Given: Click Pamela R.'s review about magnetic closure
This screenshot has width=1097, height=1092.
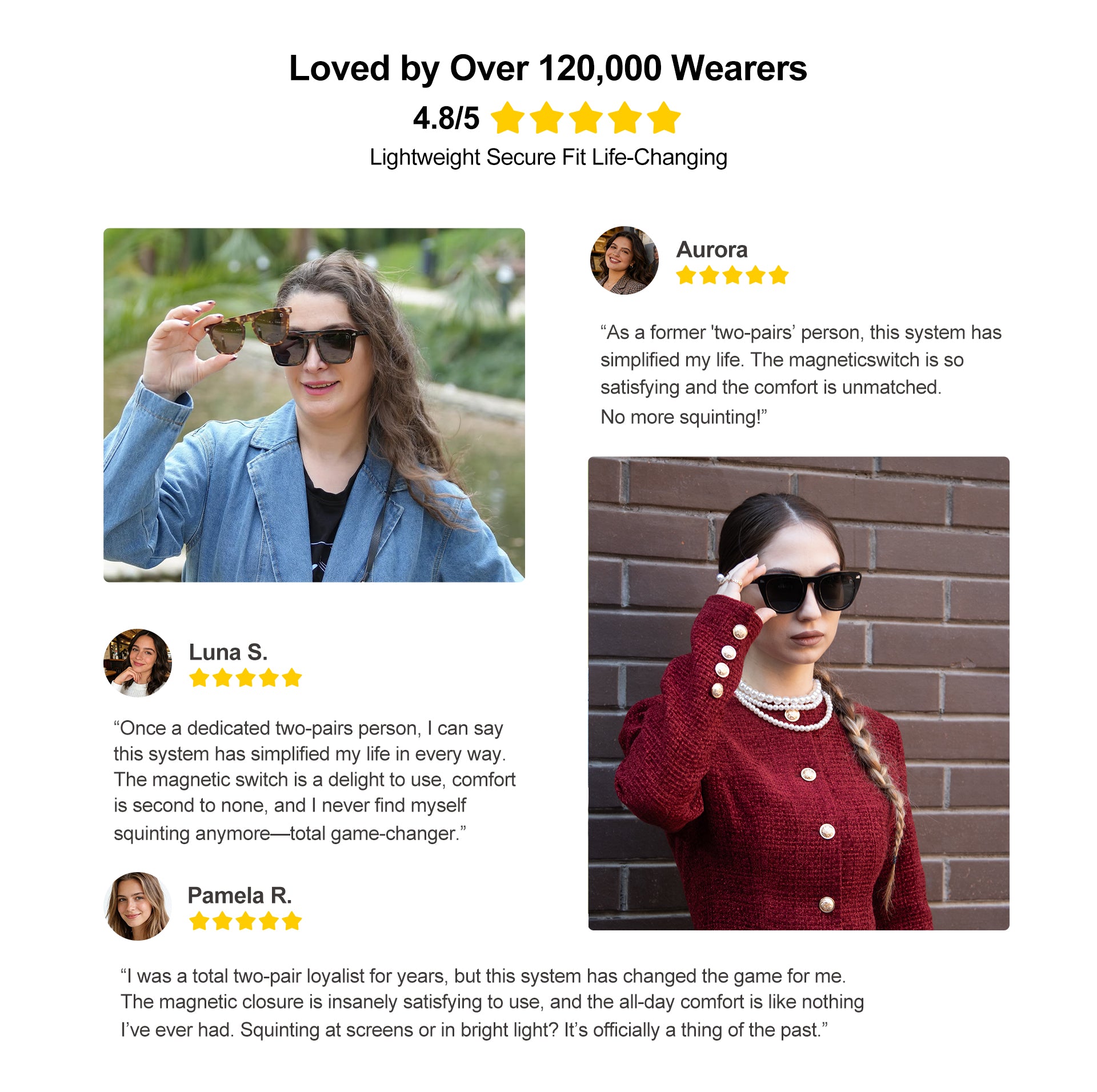Looking at the screenshot, I should point(492,1003).
